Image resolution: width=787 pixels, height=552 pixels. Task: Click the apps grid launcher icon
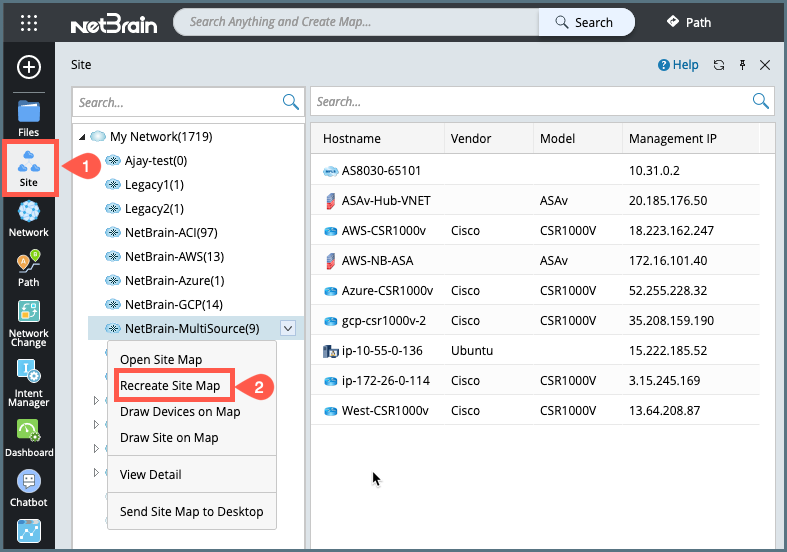[29, 22]
